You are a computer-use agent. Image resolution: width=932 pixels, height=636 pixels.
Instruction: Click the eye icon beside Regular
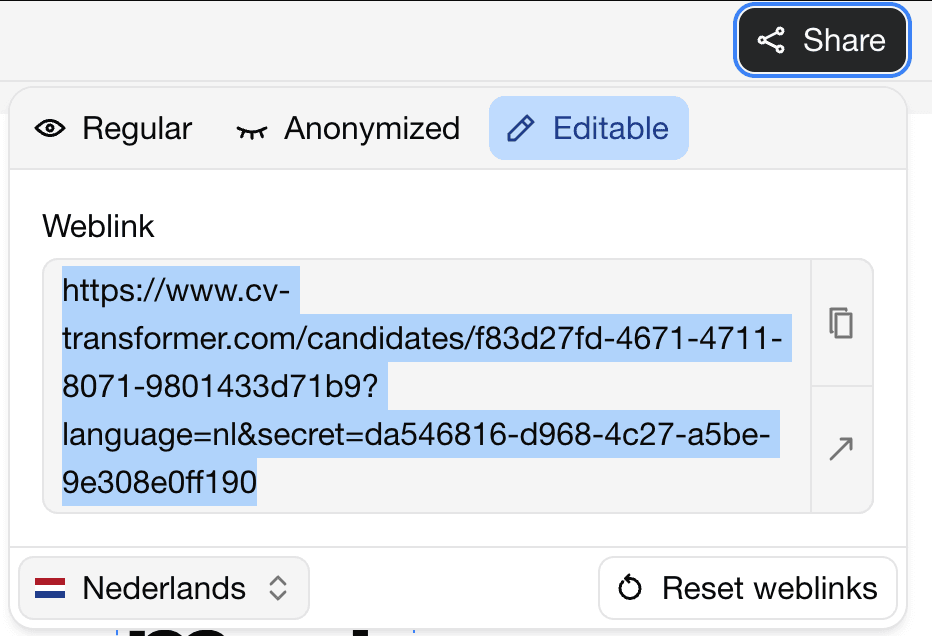[x=50, y=129]
